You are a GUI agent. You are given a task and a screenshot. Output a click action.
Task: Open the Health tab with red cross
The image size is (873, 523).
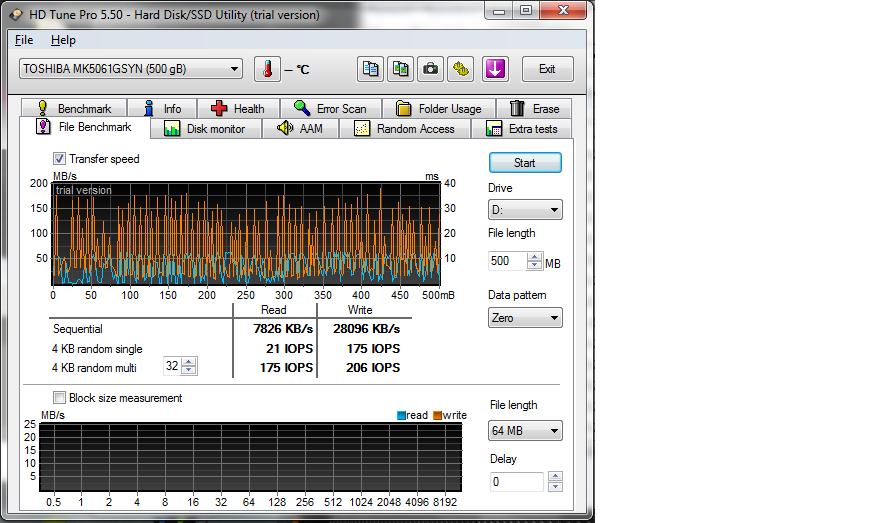click(238, 108)
